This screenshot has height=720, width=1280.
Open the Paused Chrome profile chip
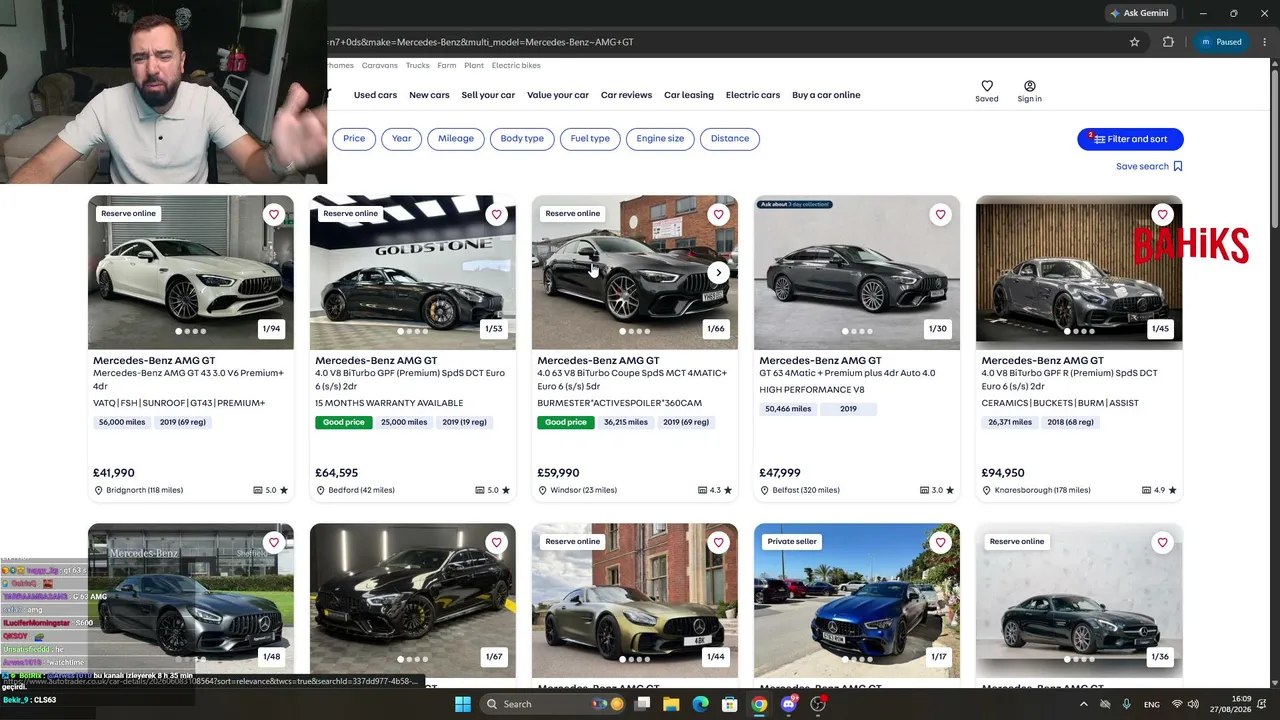tap(1221, 42)
